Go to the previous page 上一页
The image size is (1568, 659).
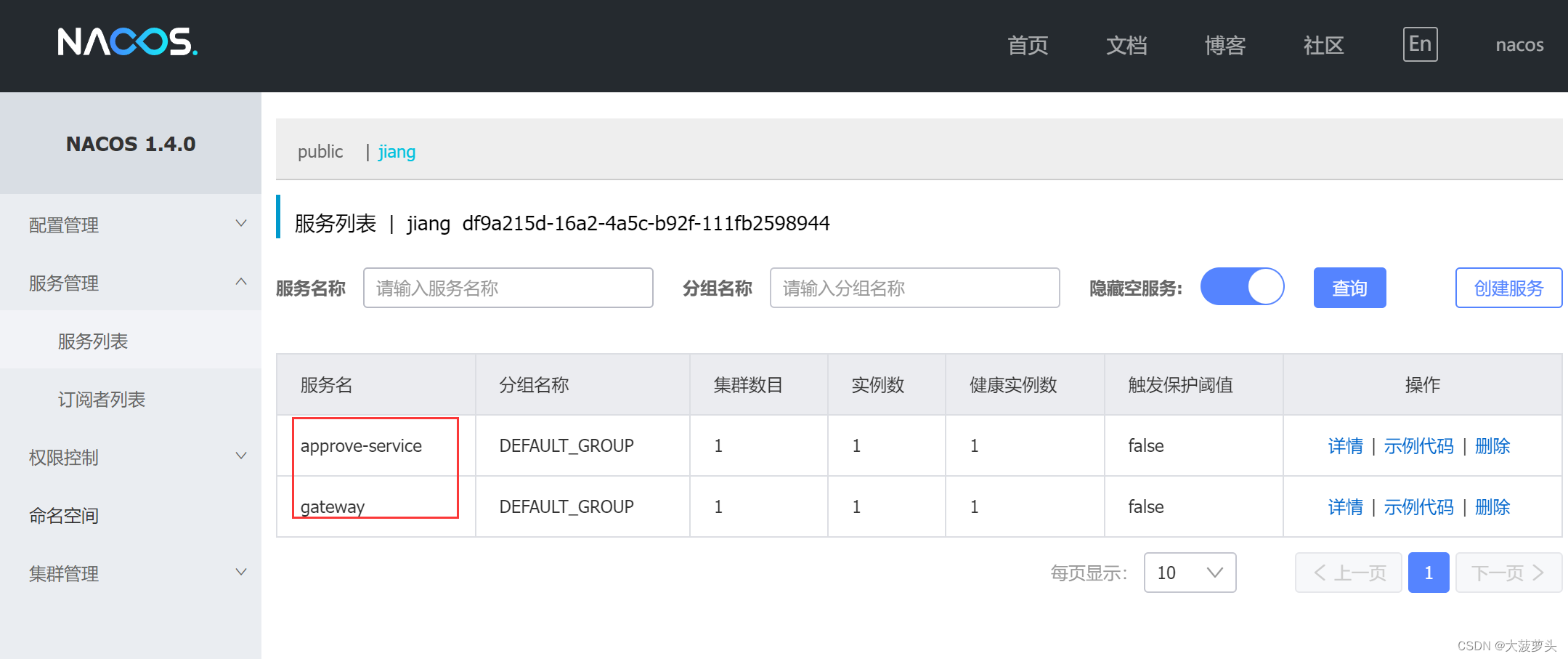1349,573
